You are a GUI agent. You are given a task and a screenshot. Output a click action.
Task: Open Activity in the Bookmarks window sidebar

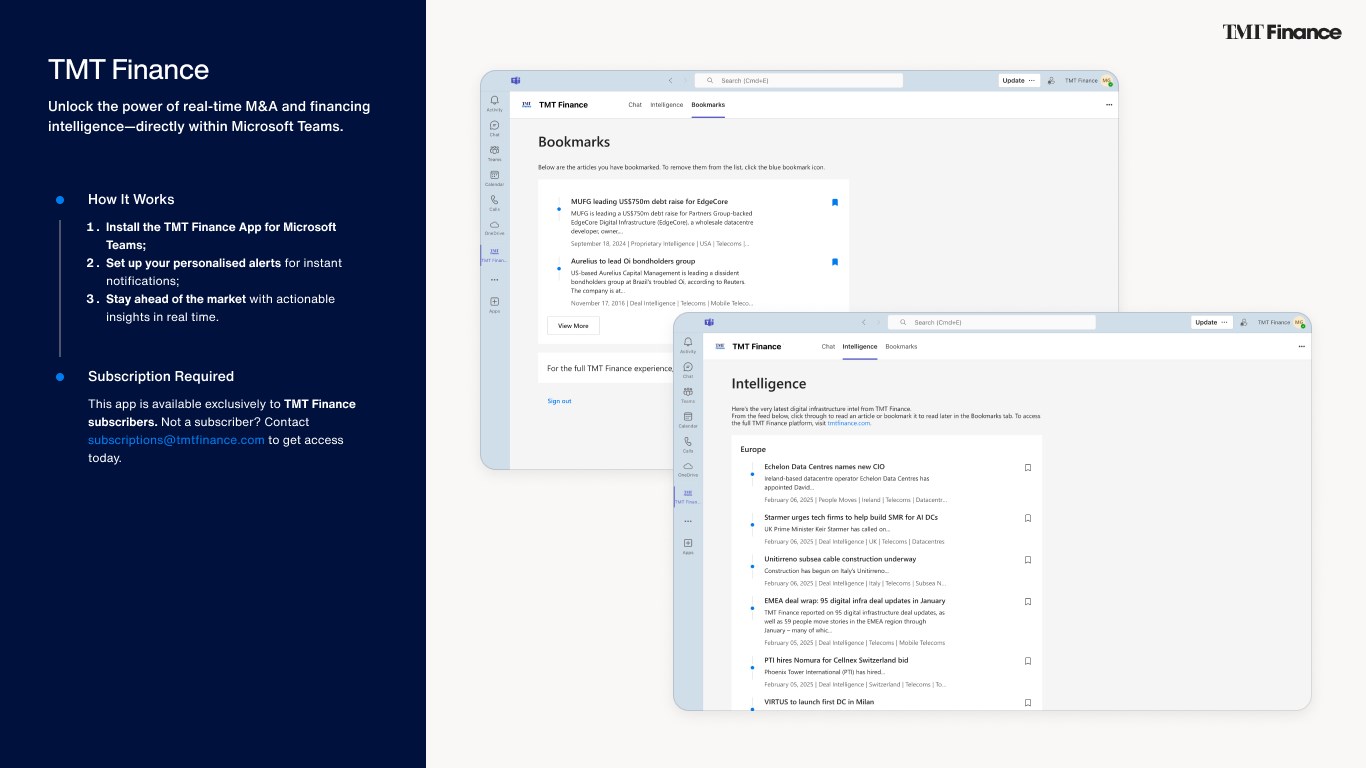pyautogui.click(x=494, y=102)
